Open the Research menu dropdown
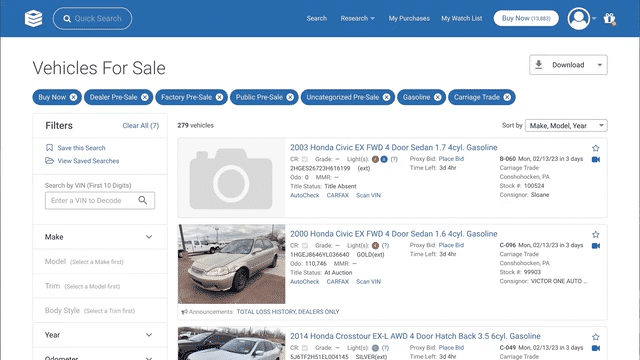 [358, 18]
